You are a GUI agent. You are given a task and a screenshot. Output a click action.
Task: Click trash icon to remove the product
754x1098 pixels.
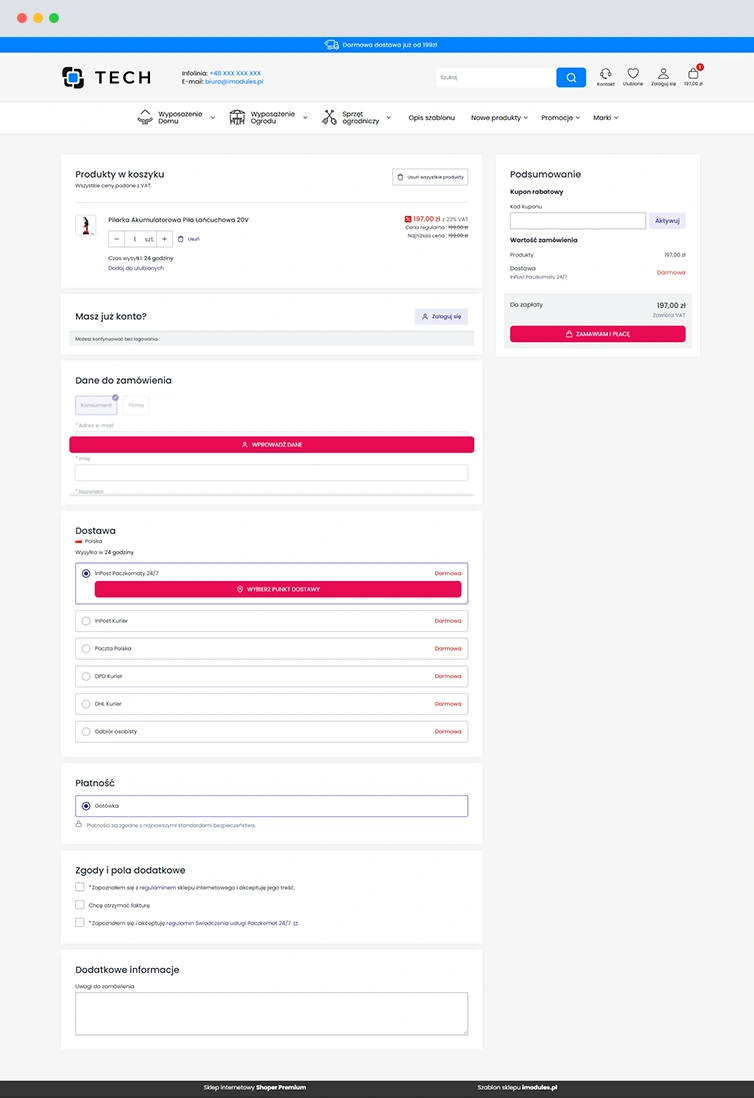[181, 239]
